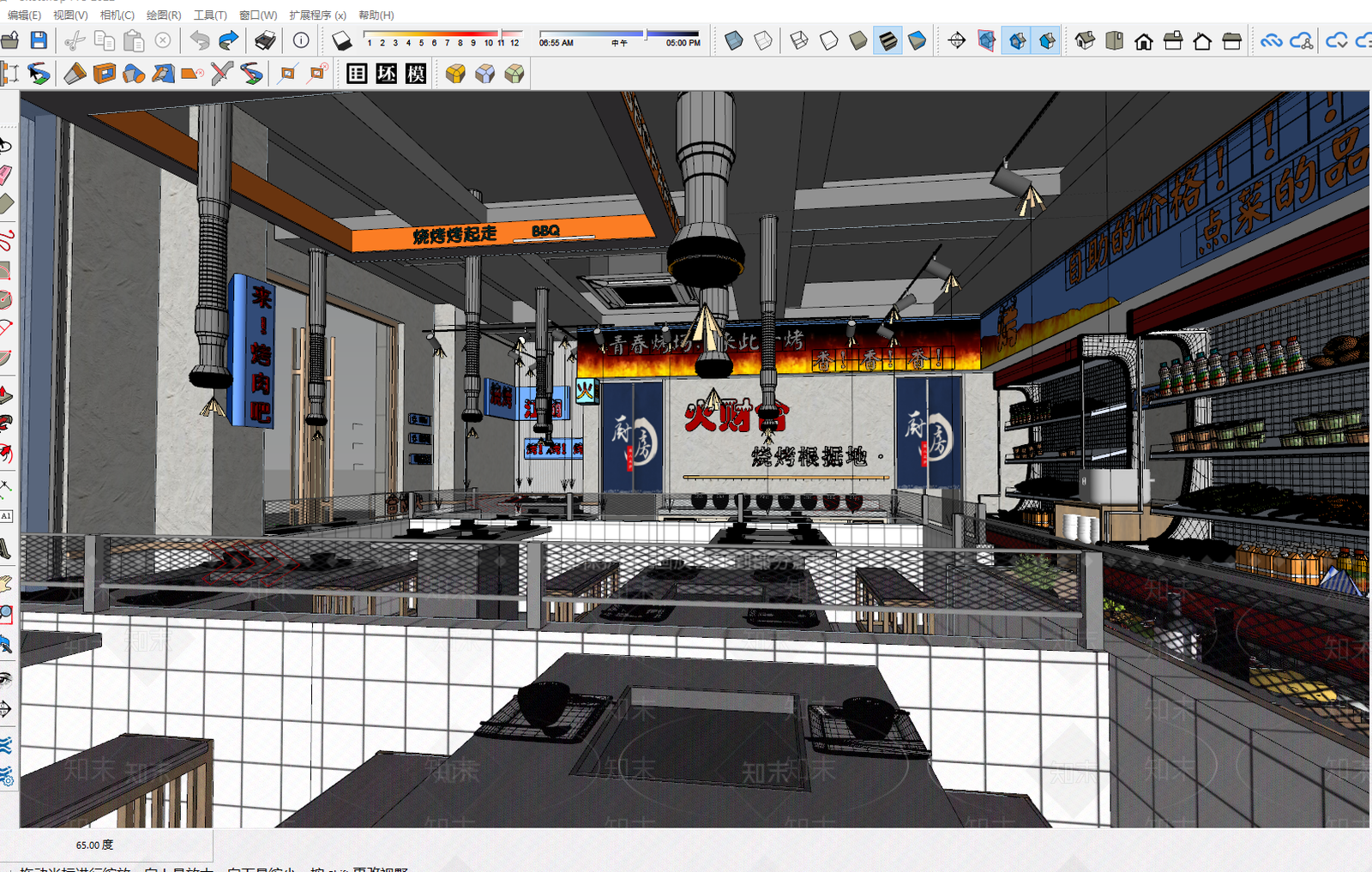Click the black 田 grid plugin icon
The width and height of the screenshot is (1372, 872).
[357, 74]
